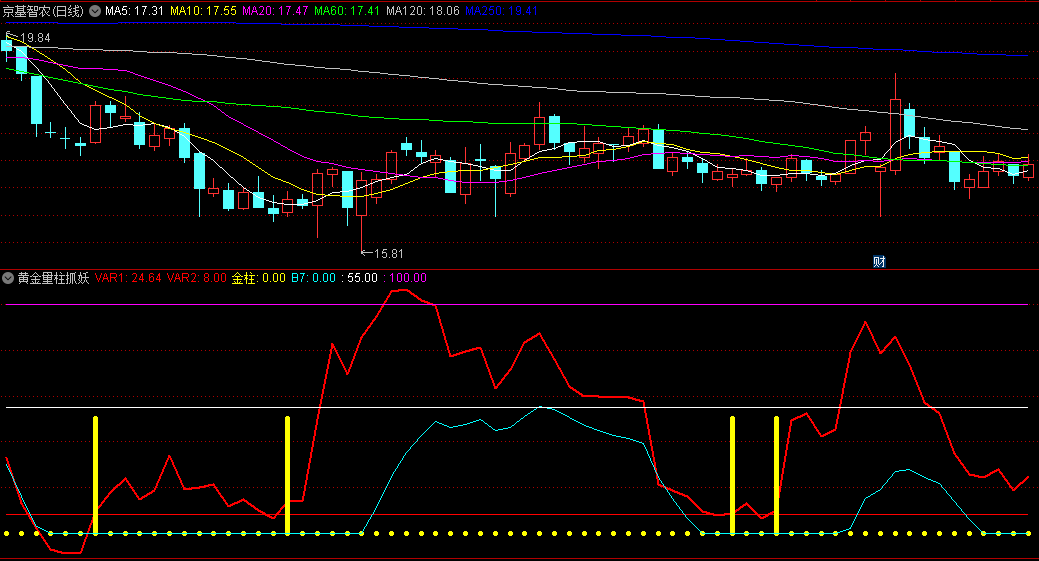Click the MA20: 17.47 label
1039x561 pixels.
[x=275, y=11]
